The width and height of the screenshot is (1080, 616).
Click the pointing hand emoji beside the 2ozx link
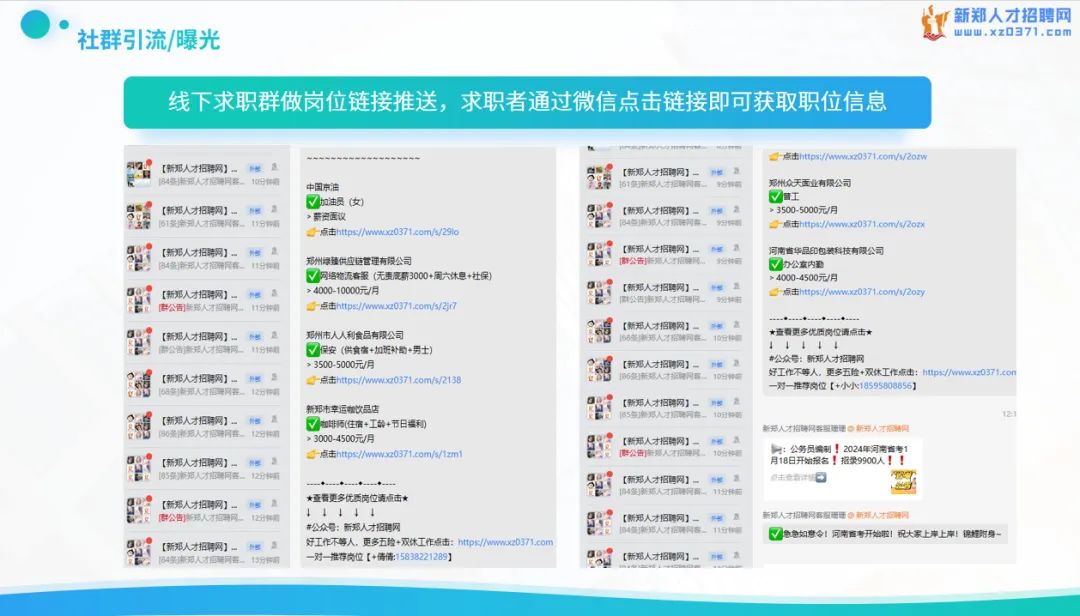click(x=775, y=224)
